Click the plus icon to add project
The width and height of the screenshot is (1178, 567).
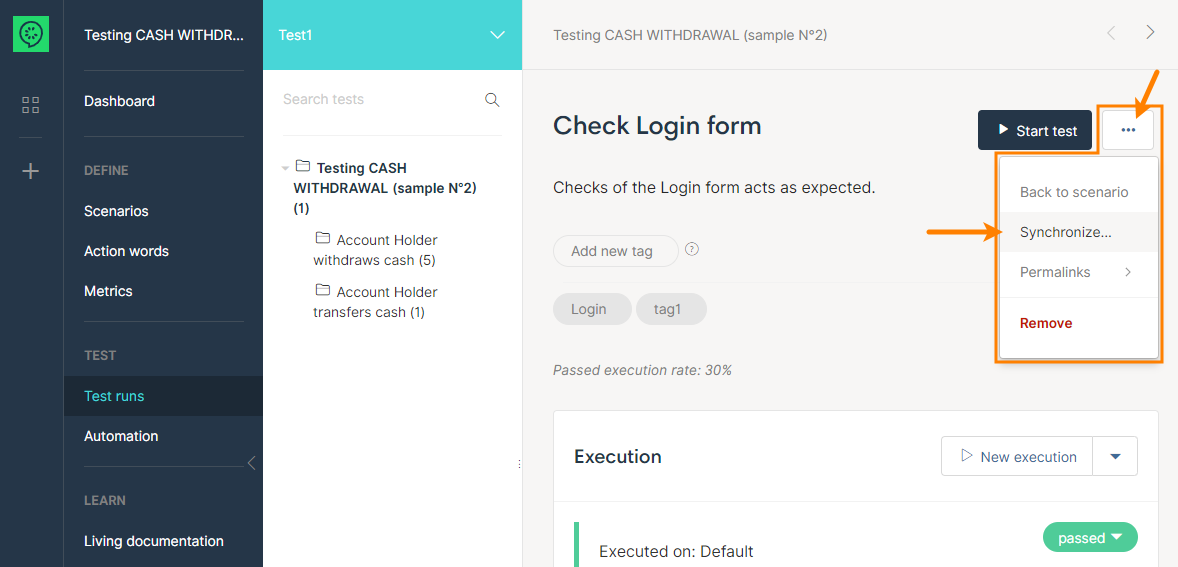pos(31,171)
